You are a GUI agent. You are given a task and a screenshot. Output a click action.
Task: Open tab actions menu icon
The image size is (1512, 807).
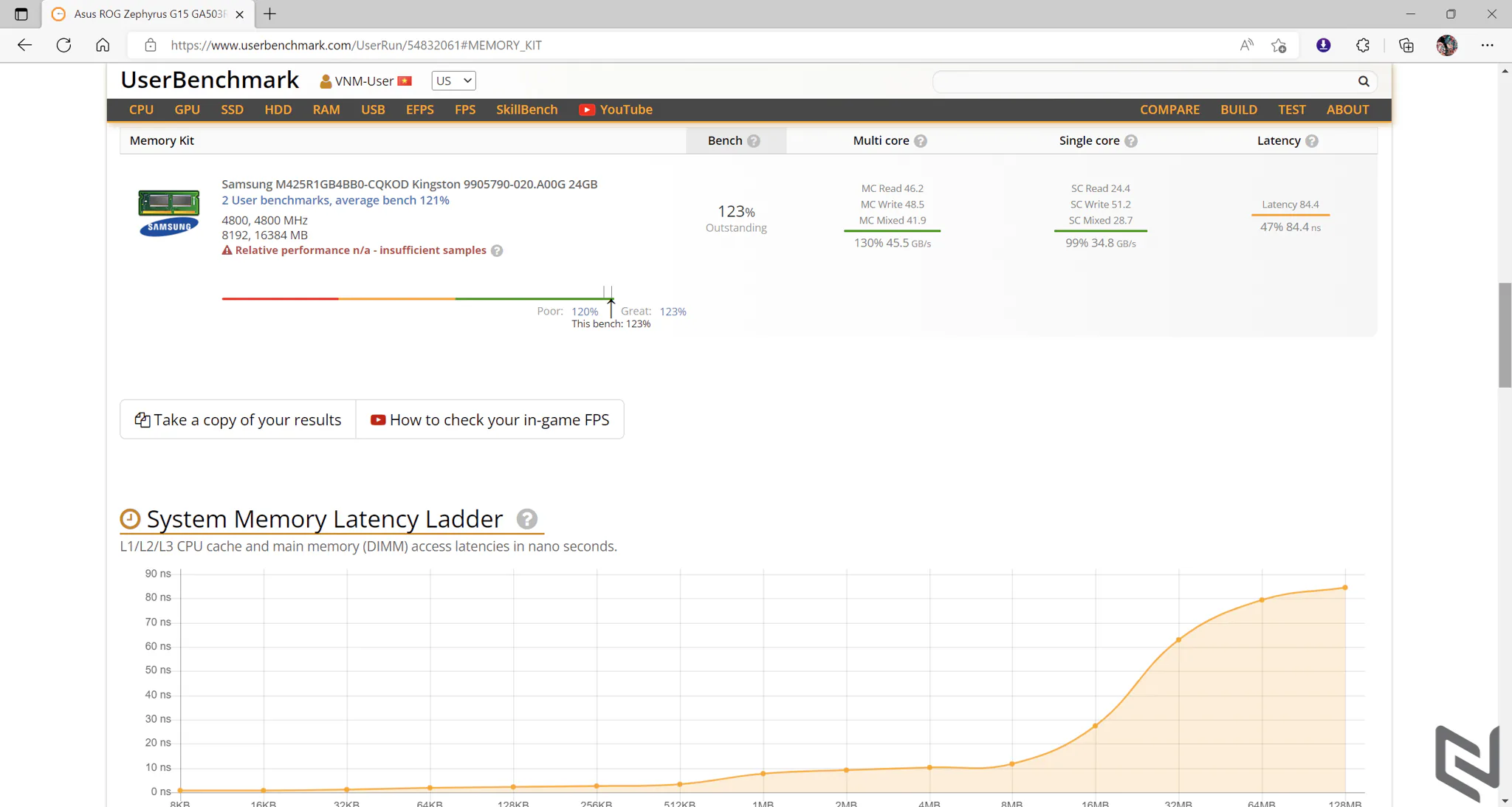pos(21,14)
